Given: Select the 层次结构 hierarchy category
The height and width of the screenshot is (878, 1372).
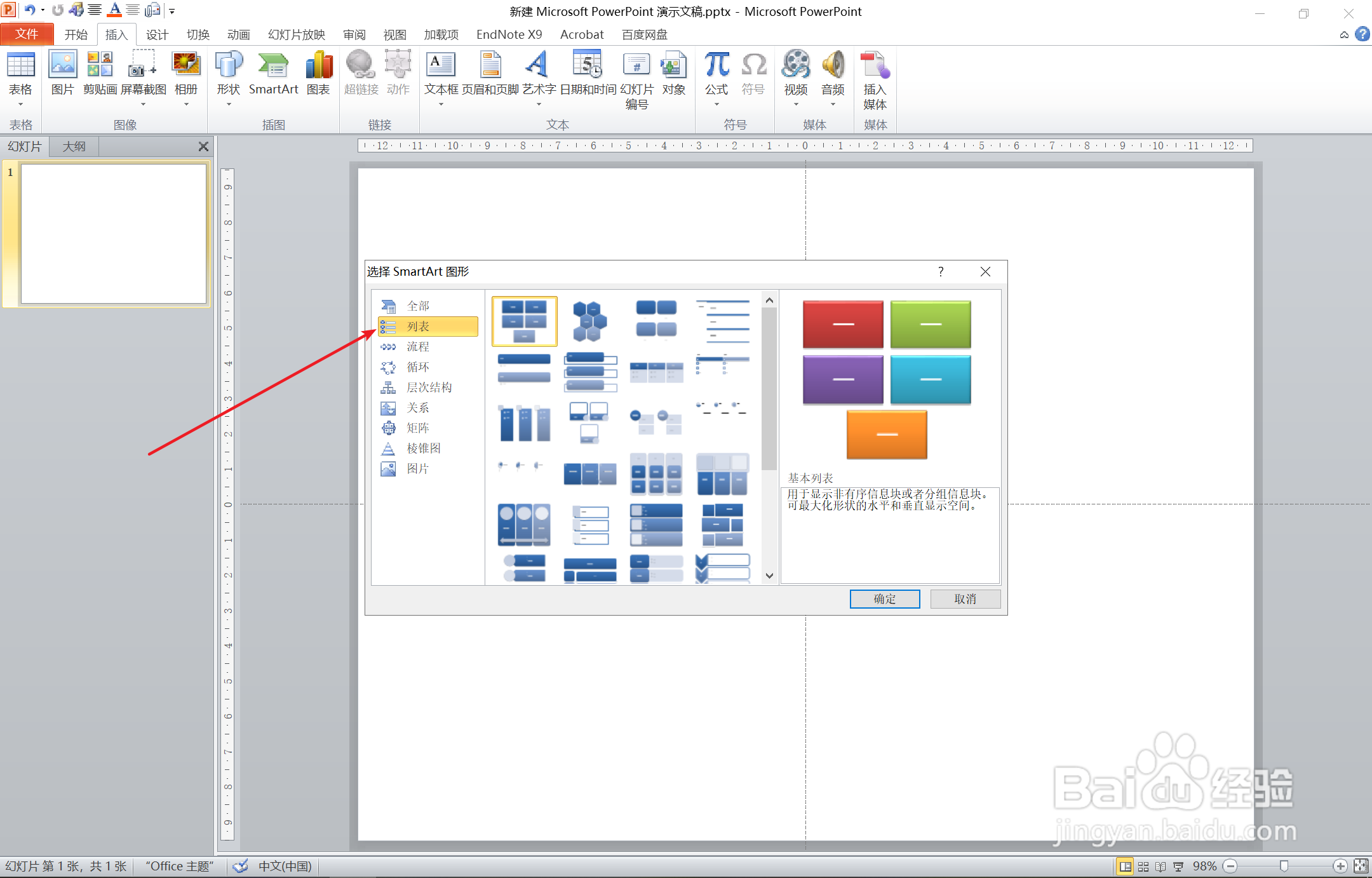Looking at the screenshot, I should point(428,388).
